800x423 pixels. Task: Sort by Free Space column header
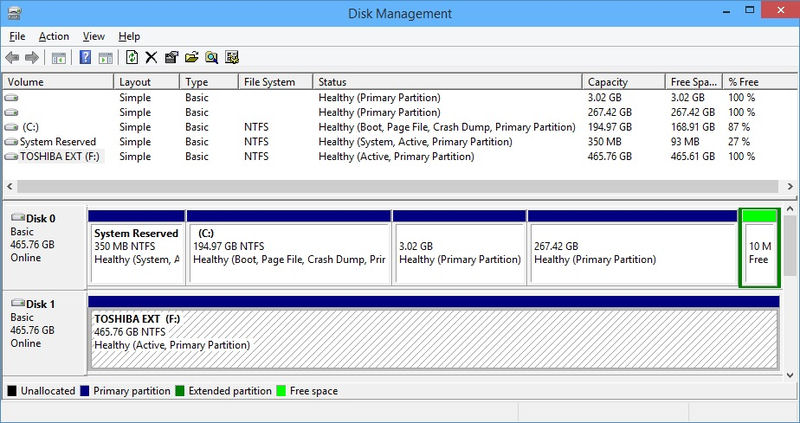click(x=694, y=82)
